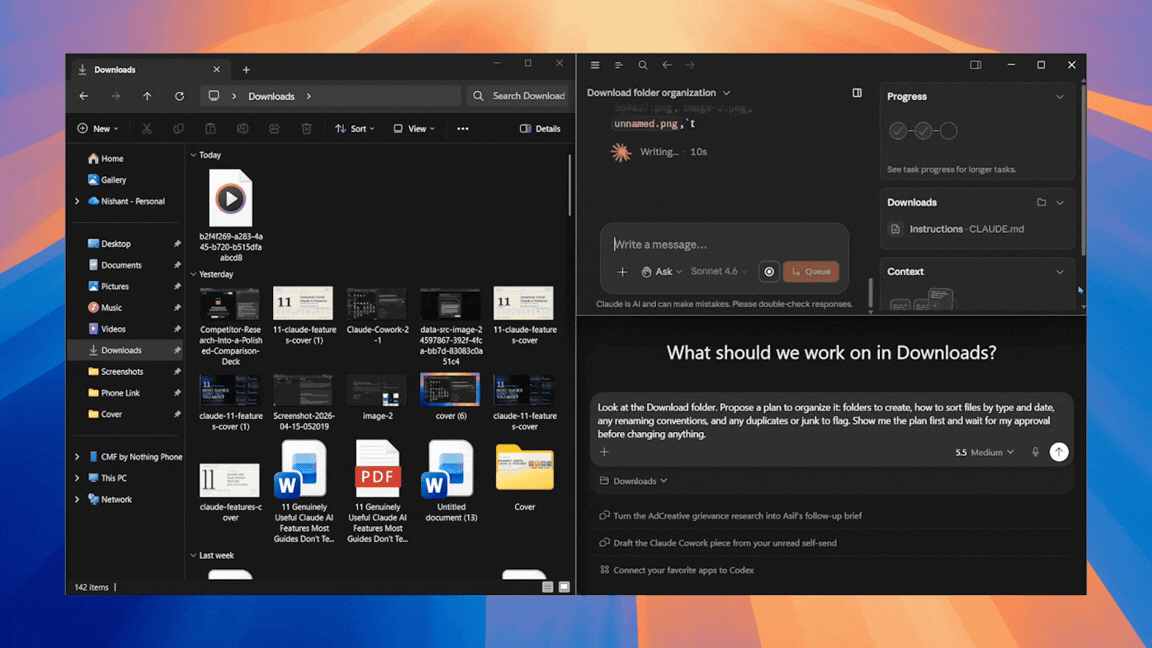Switch Explorer to details list view icon
Viewport: 1152px width, 648px height.
click(x=547, y=587)
